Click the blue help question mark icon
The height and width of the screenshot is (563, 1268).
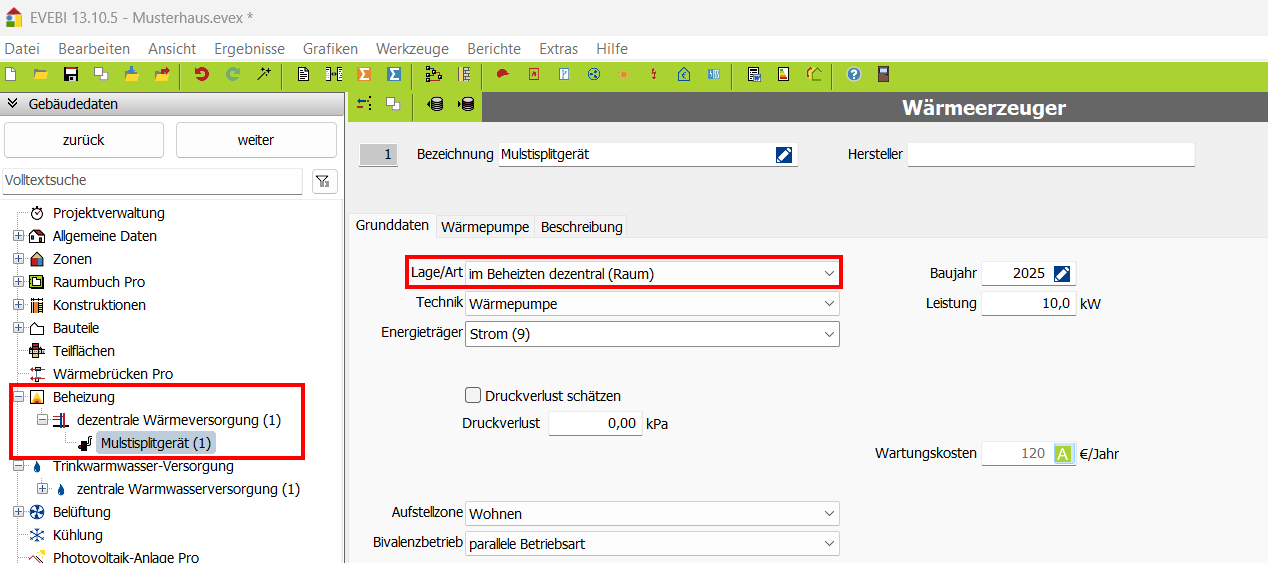[x=854, y=74]
